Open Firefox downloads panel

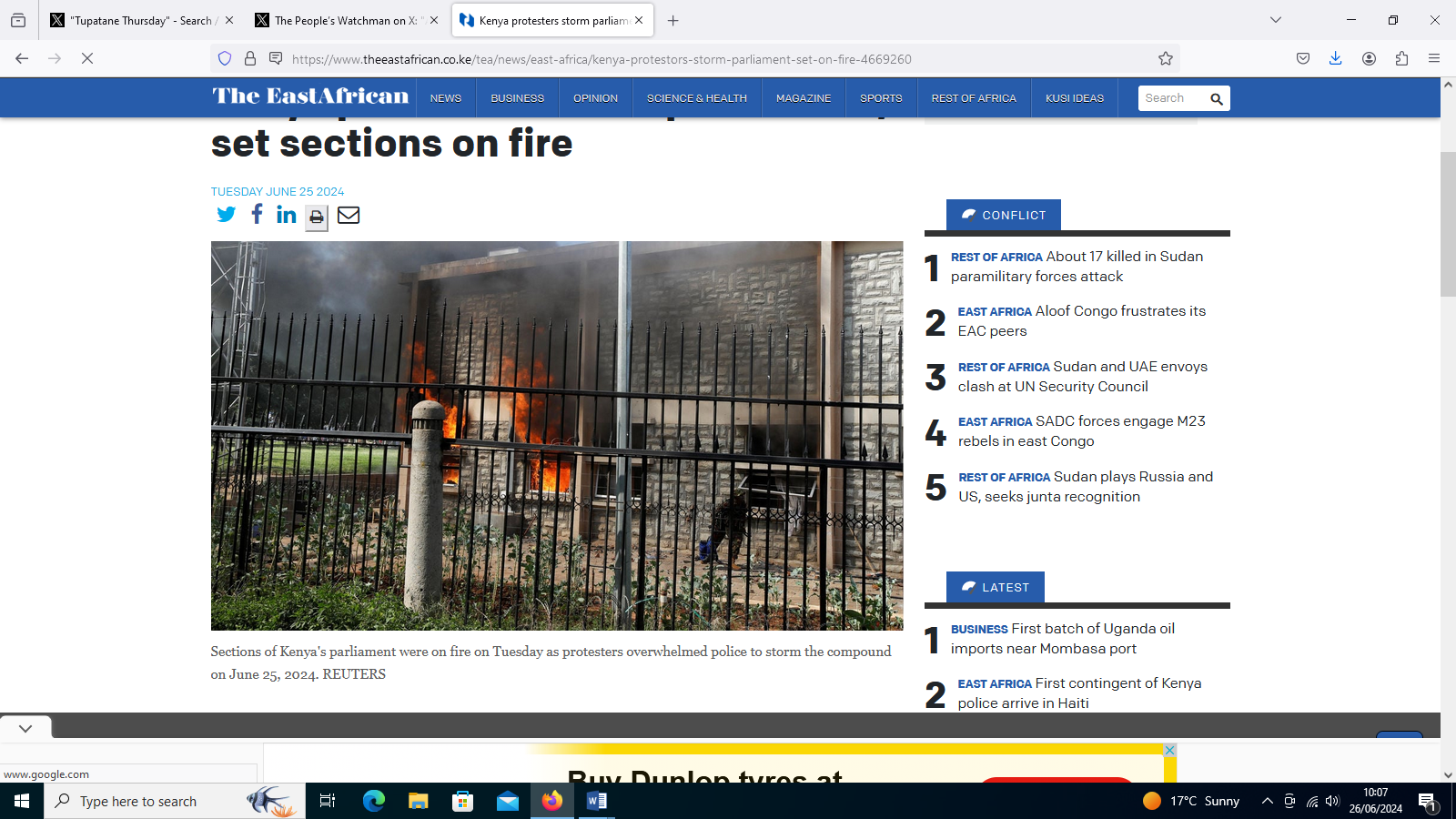pyautogui.click(x=1335, y=59)
